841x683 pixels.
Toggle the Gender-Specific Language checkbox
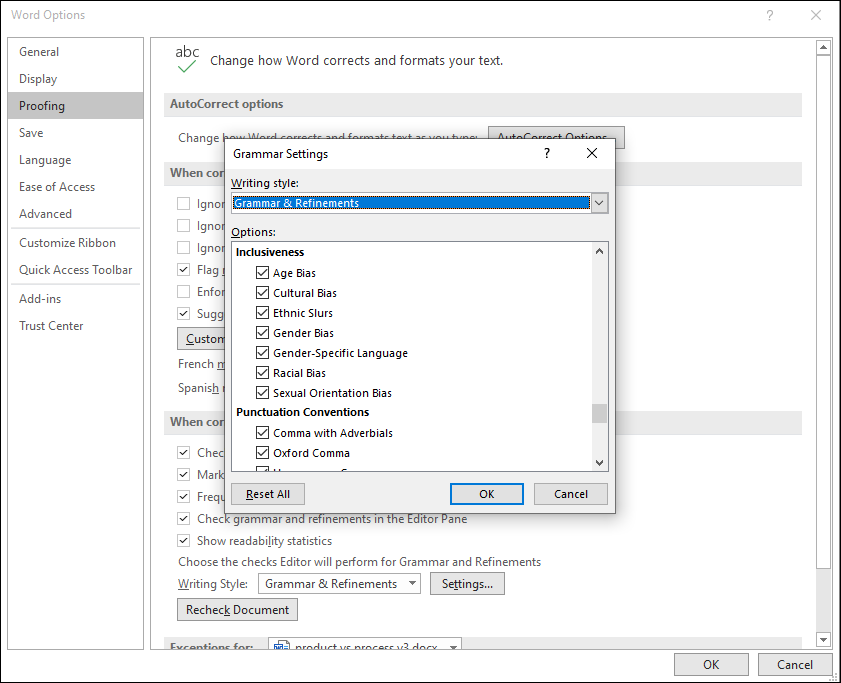coord(262,353)
